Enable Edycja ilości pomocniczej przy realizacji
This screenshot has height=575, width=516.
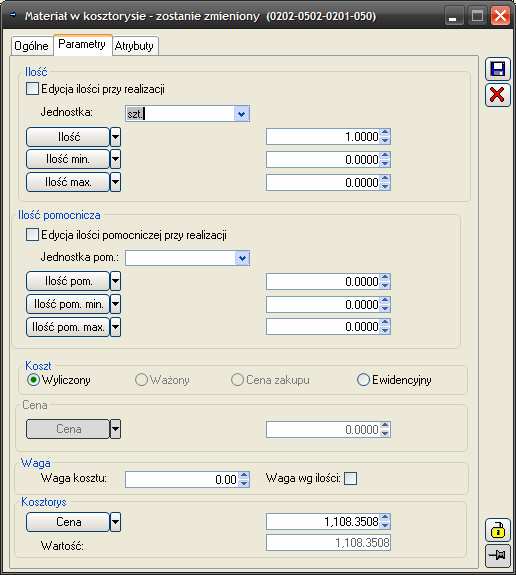(32, 235)
